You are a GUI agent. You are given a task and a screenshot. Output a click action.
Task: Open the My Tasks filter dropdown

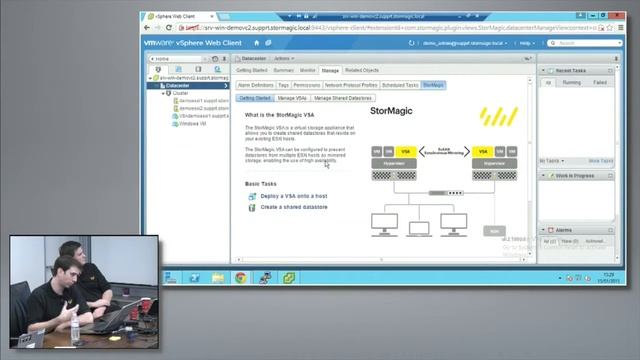[x=552, y=161]
